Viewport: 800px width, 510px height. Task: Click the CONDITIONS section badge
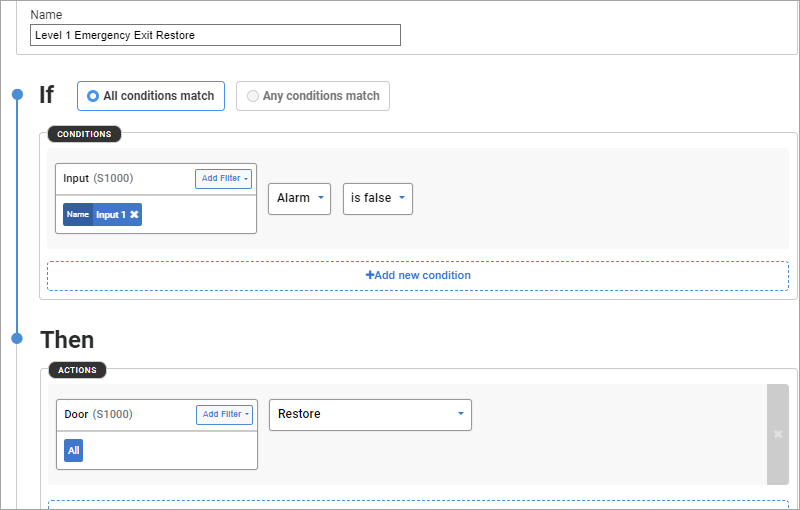(x=84, y=134)
